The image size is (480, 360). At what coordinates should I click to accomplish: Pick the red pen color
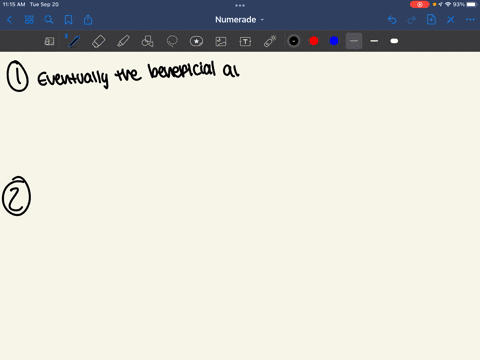click(314, 41)
